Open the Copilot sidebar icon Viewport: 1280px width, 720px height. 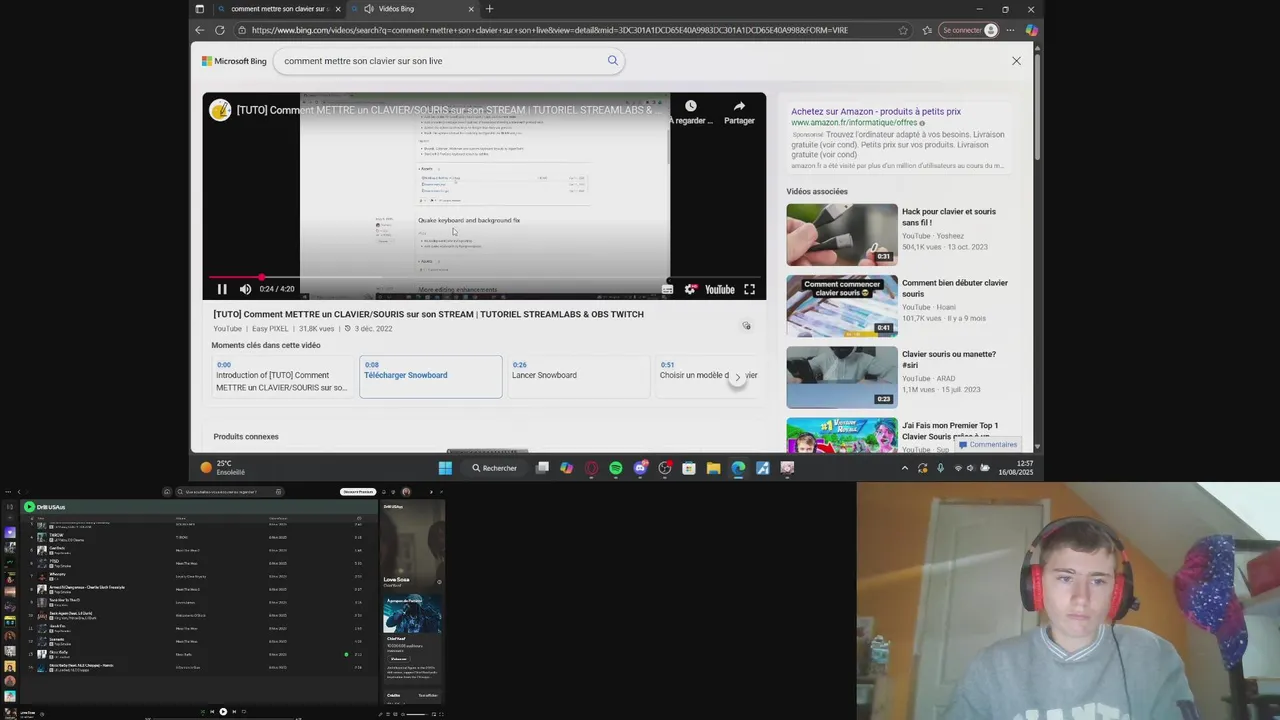click(x=1031, y=30)
